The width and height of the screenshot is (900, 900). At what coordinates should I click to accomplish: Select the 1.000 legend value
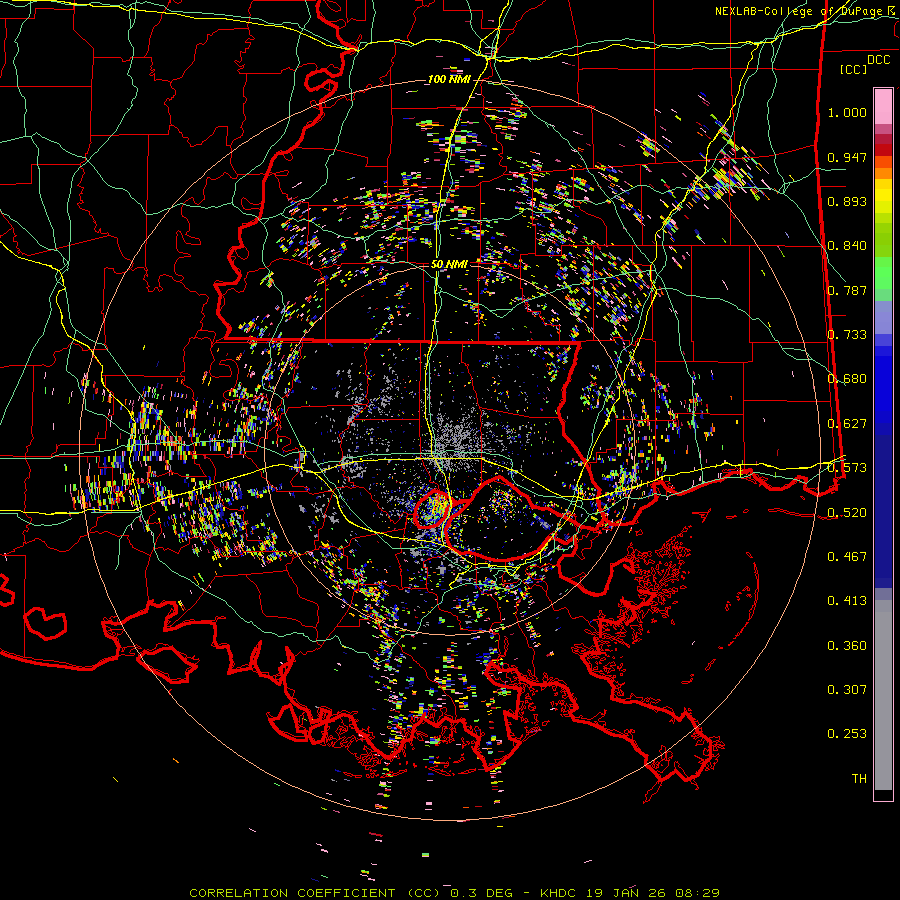click(x=847, y=112)
